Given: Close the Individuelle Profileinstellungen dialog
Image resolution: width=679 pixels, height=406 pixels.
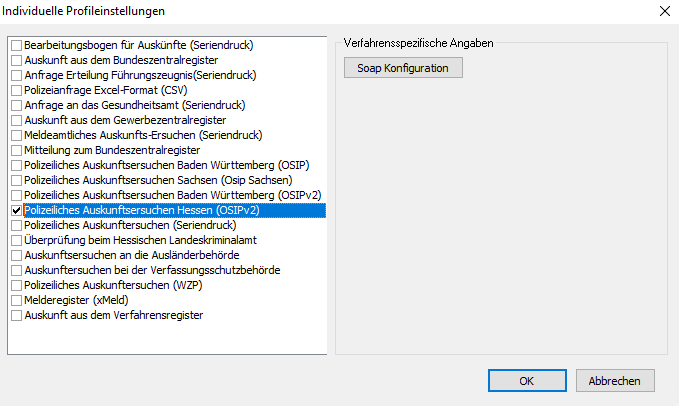Looking at the screenshot, I should click(x=665, y=10).
